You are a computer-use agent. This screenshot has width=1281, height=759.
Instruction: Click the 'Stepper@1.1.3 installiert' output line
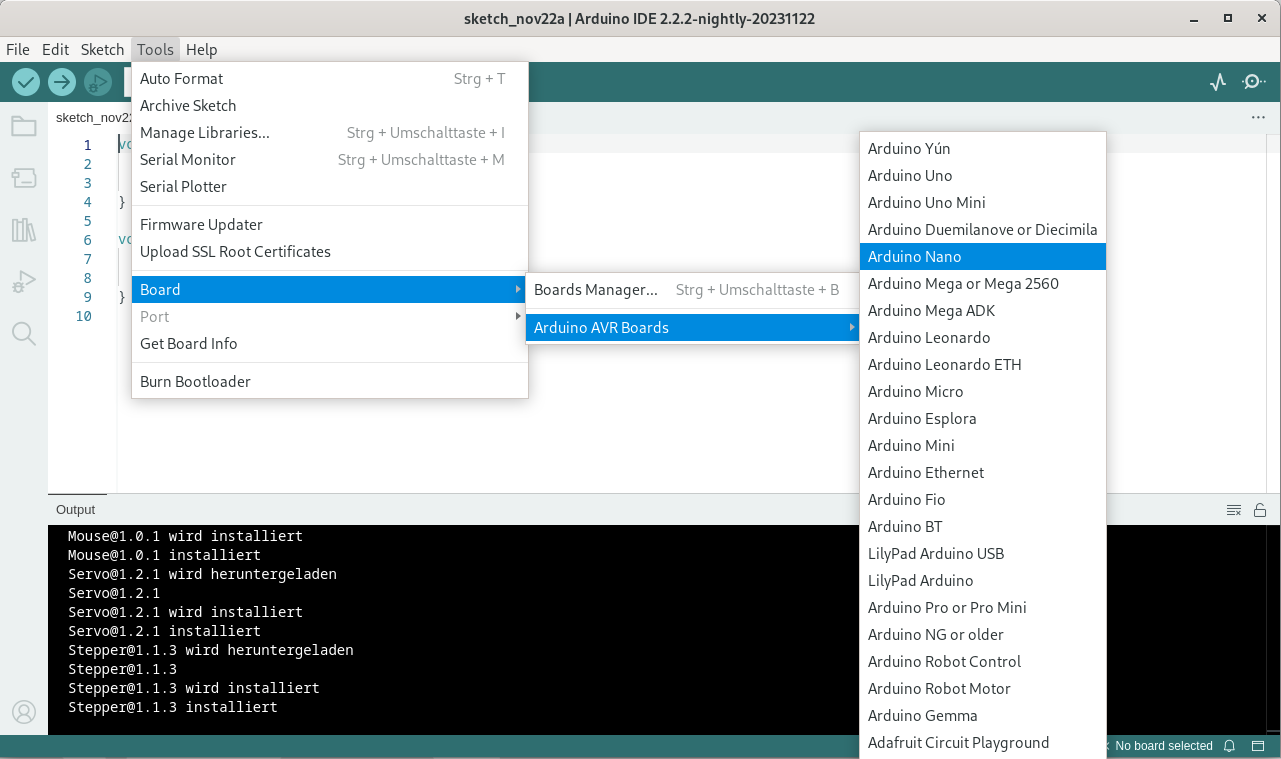coord(172,707)
